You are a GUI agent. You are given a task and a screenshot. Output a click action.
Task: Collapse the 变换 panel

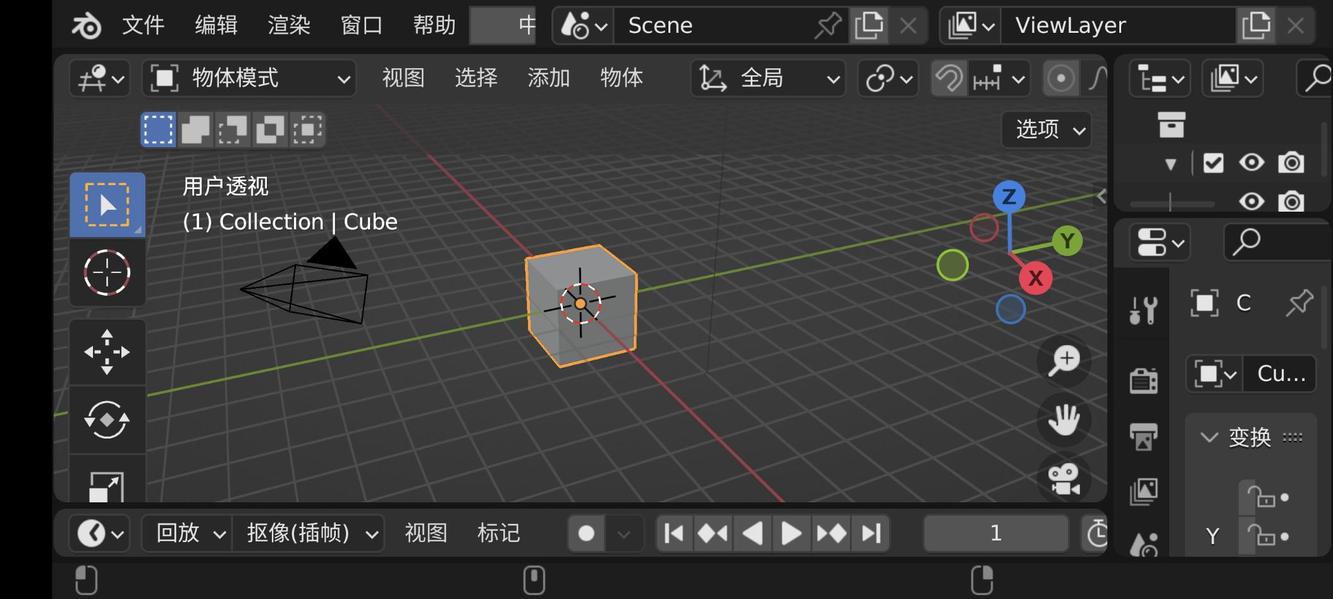[x=1209, y=437]
